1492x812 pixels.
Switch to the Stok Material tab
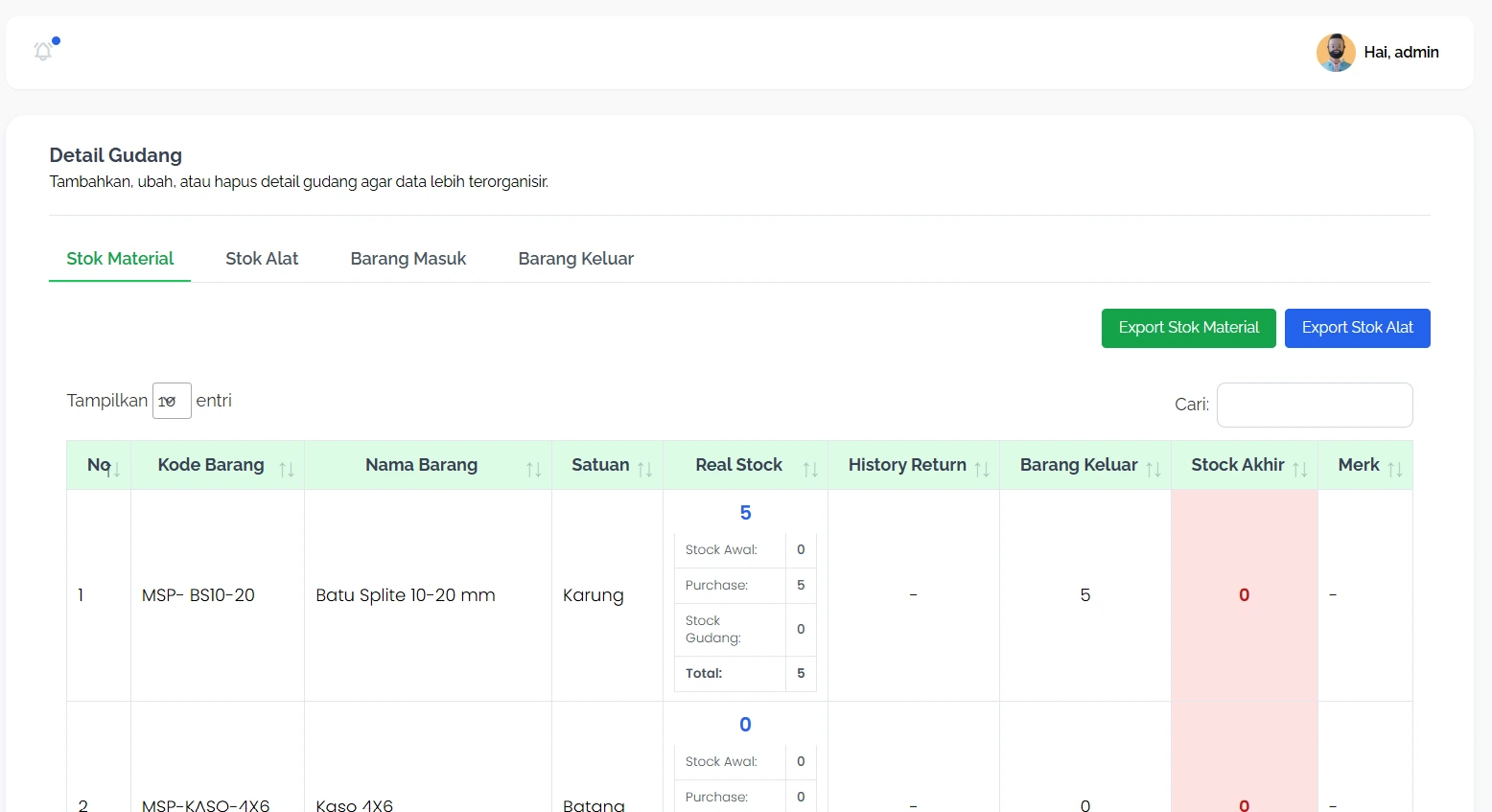(120, 259)
